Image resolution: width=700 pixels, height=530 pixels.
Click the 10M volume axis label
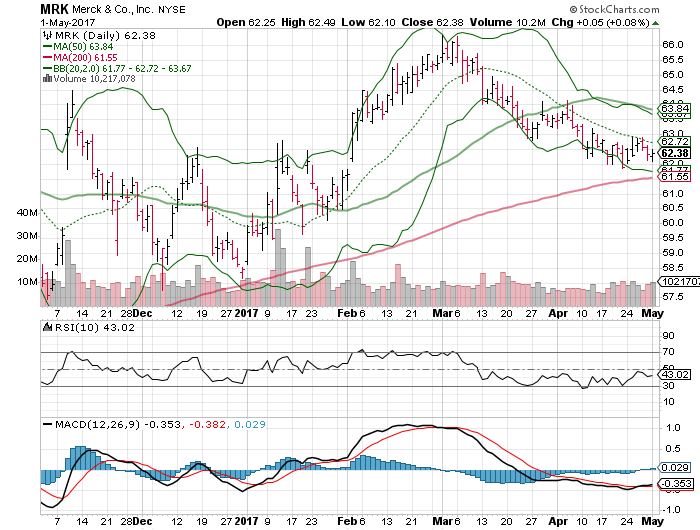pos(27,282)
